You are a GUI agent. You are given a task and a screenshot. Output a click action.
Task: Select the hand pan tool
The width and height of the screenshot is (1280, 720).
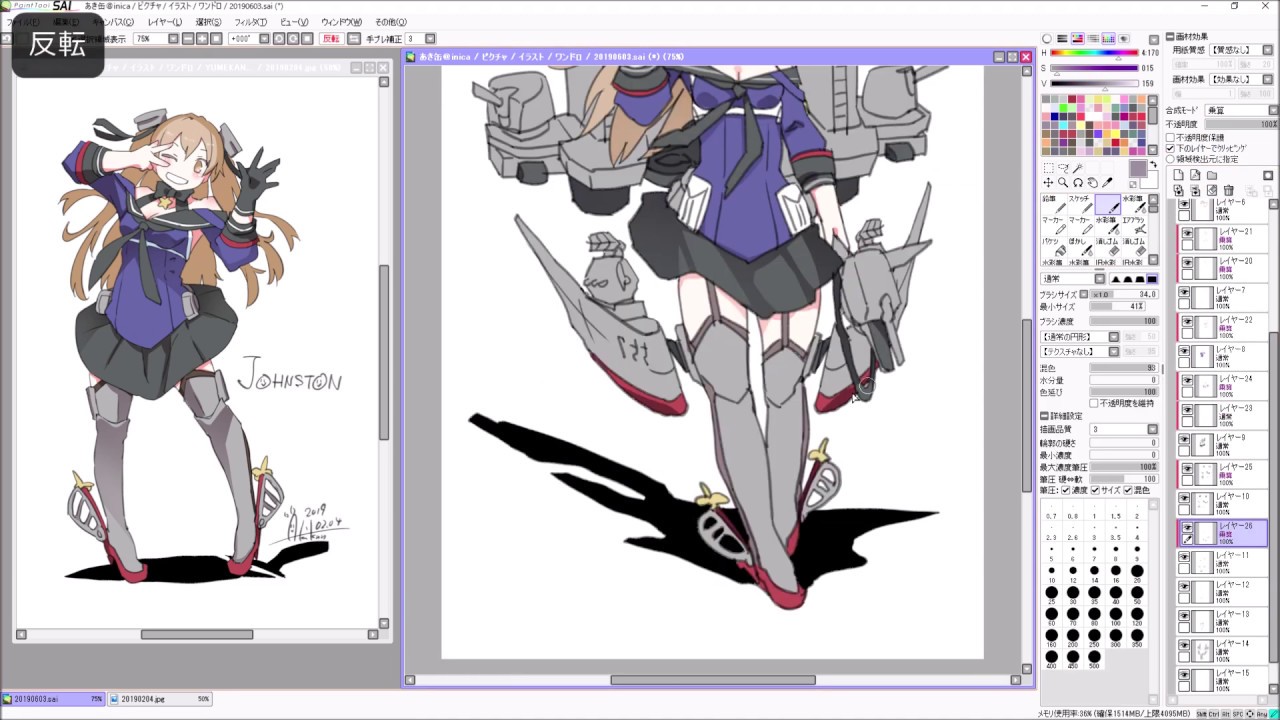[x=1092, y=183]
